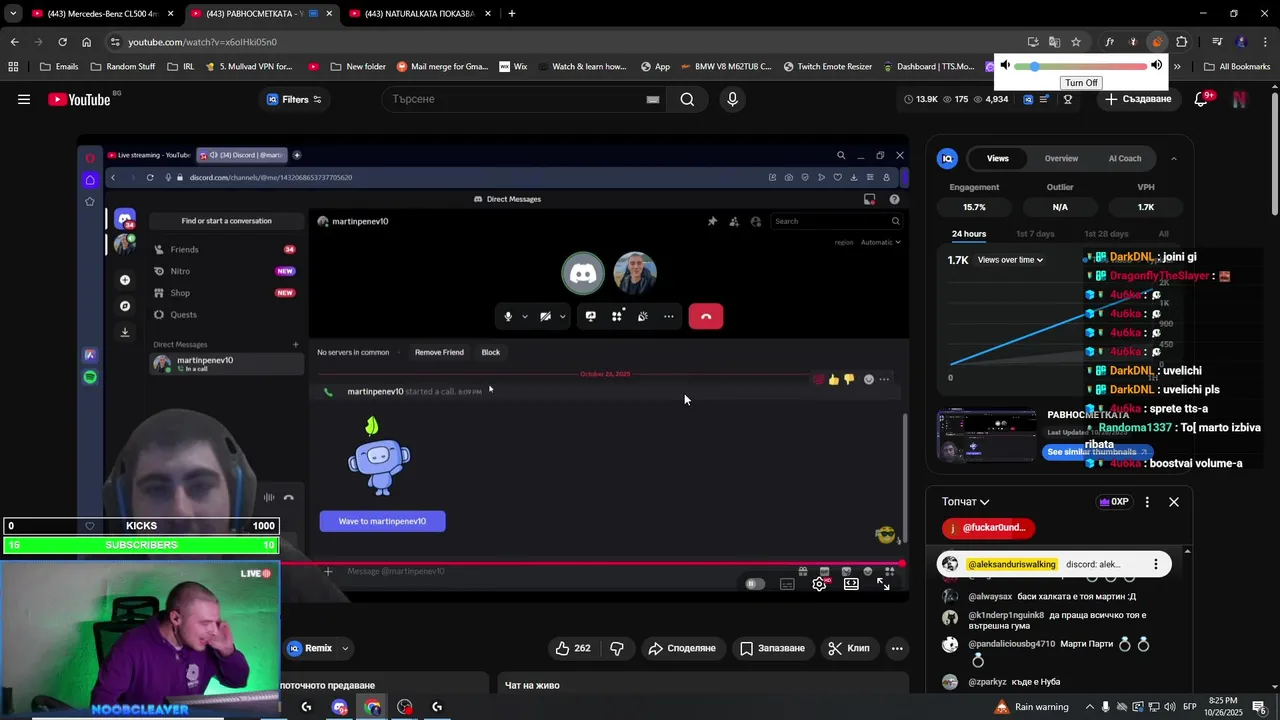Toggle autoplay switch in the player

pyautogui.click(x=755, y=584)
